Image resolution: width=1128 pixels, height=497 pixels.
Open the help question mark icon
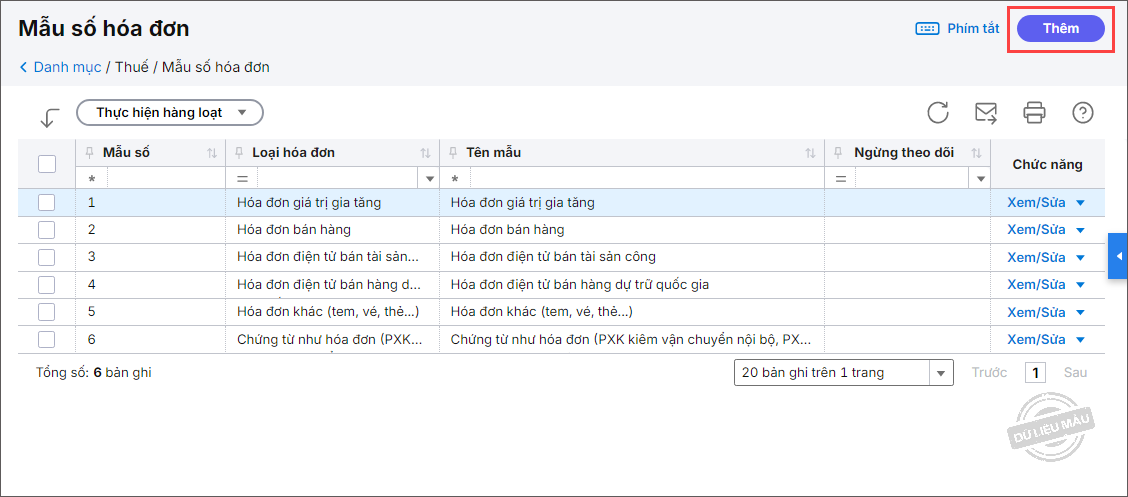1082,112
